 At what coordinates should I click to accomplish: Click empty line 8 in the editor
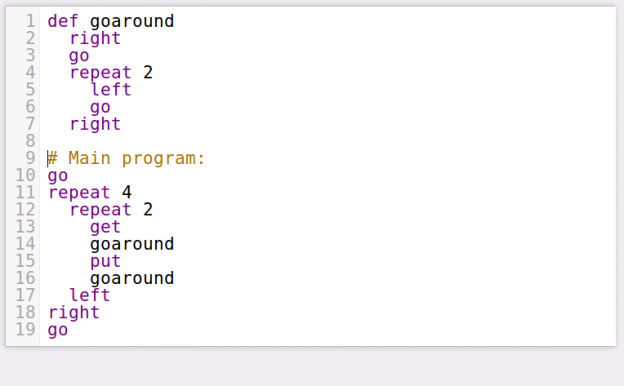(328, 141)
